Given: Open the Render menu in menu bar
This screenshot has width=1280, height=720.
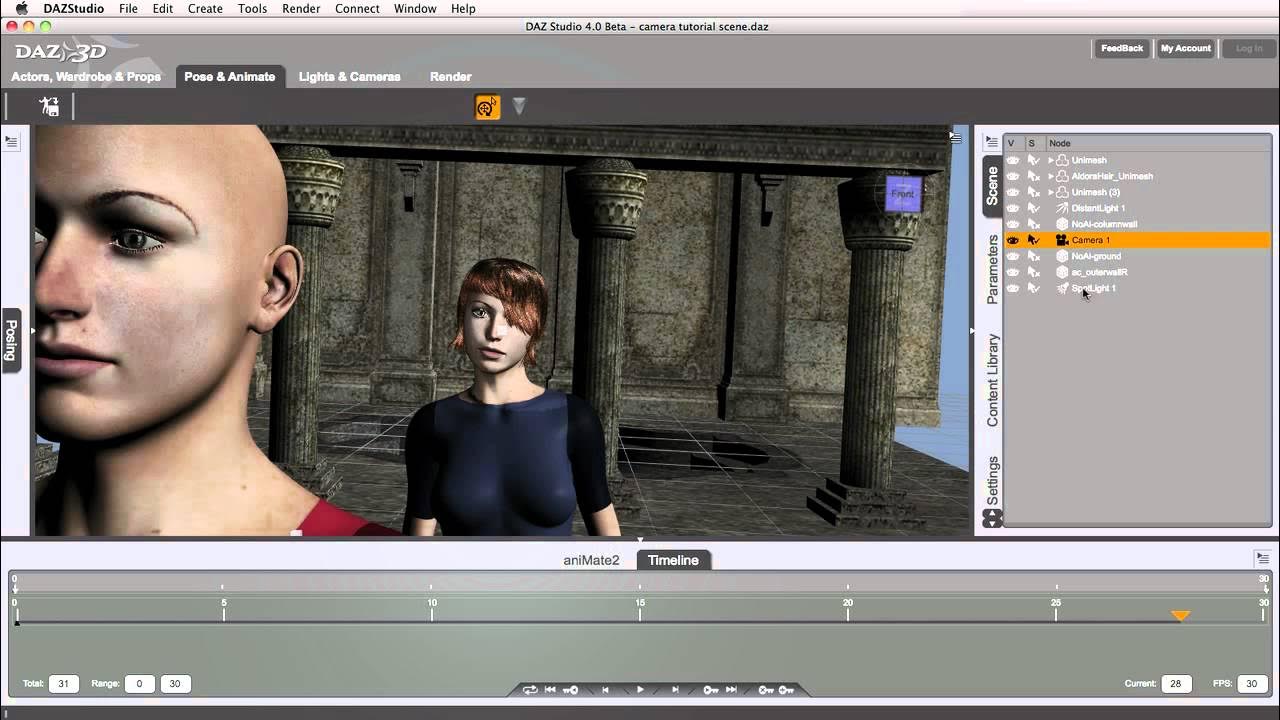Looking at the screenshot, I should coord(301,8).
